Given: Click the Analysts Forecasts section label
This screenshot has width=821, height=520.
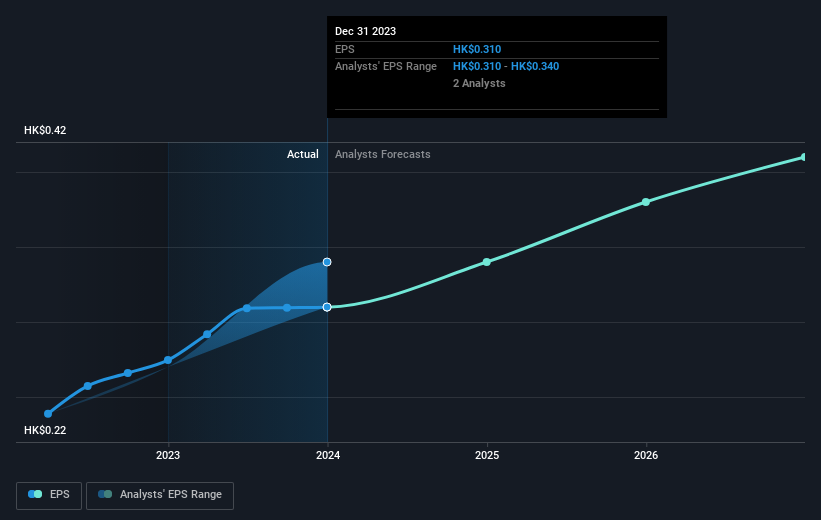Looking at the screenshot, I should pos(383,154).
